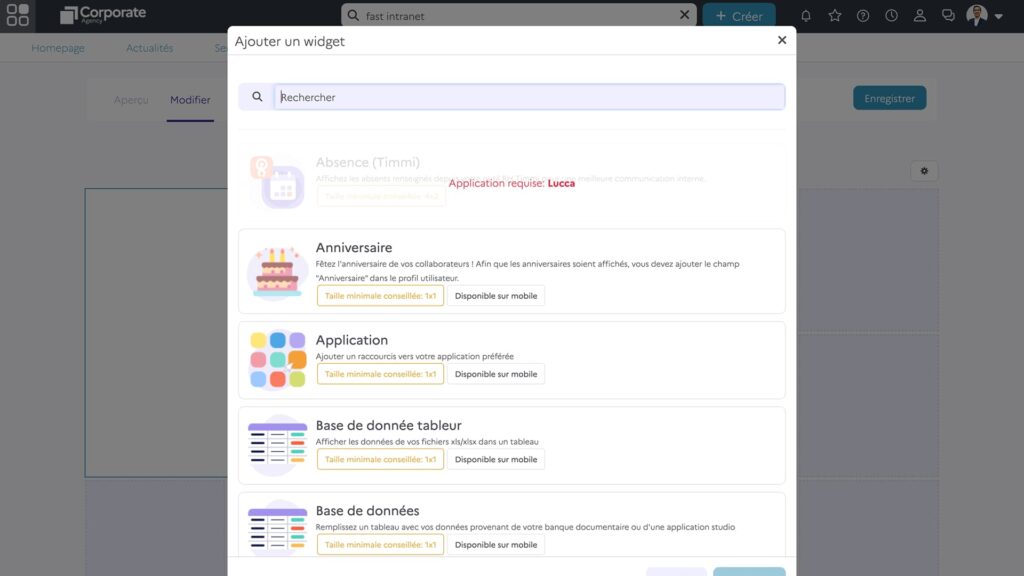The image size is (1024, 576).
Task: Click the Corporate Agency logo
Action: coord(103,14)
